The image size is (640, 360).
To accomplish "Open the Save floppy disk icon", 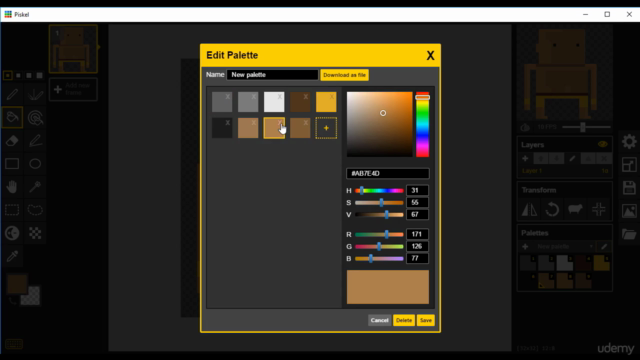I will click(629, 188).
